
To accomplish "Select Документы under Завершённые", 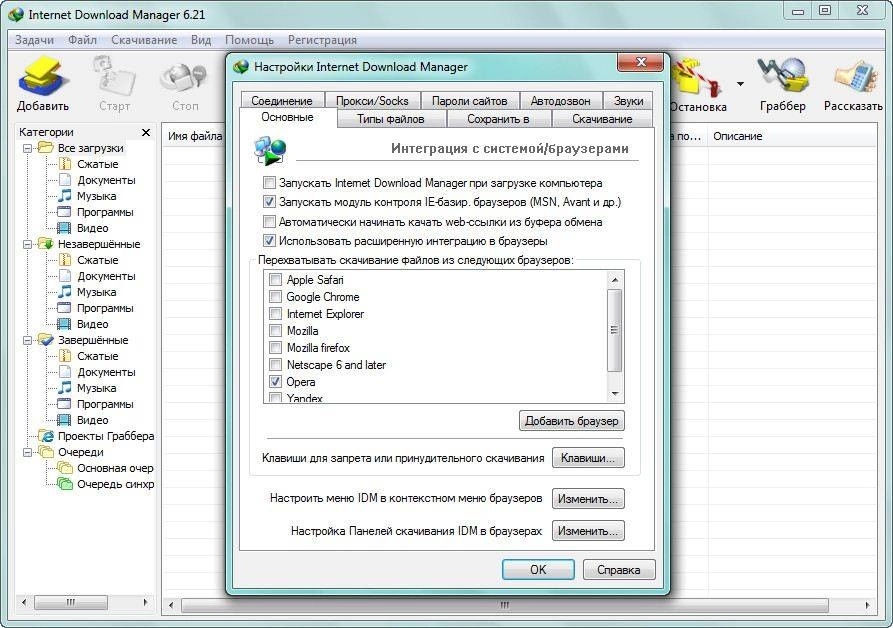I will coord(97,372).
